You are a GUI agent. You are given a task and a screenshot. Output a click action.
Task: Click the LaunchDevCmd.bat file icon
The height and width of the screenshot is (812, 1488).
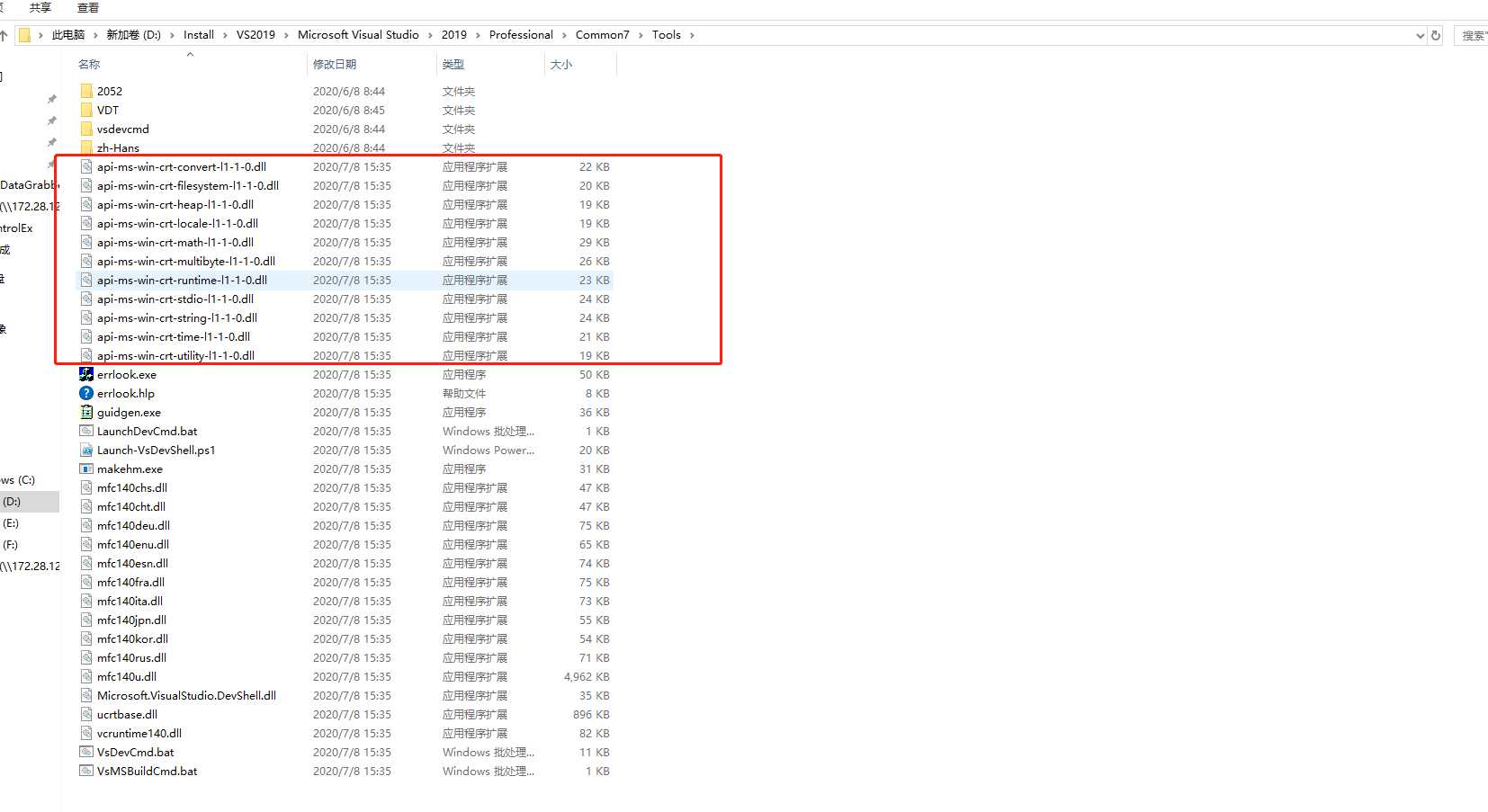[86, 431]
